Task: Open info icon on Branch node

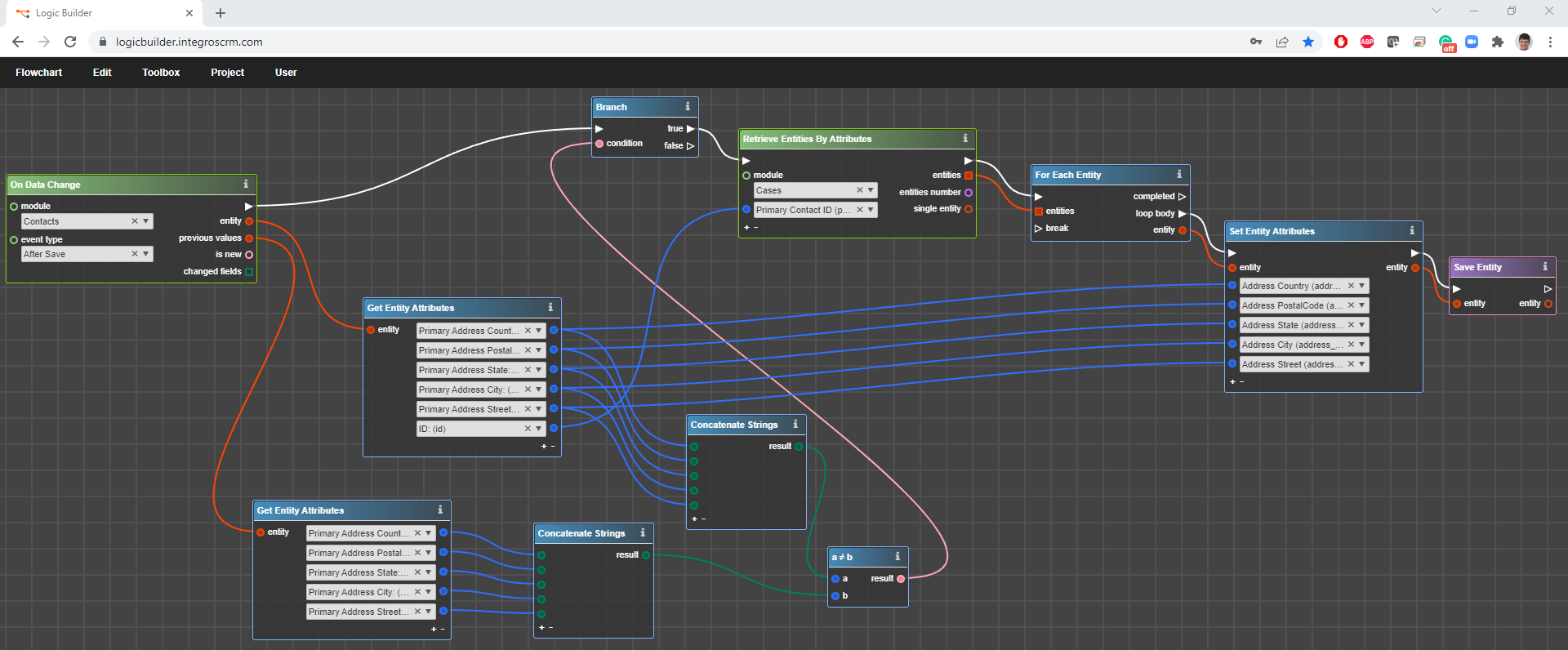Action: point(688,106)
